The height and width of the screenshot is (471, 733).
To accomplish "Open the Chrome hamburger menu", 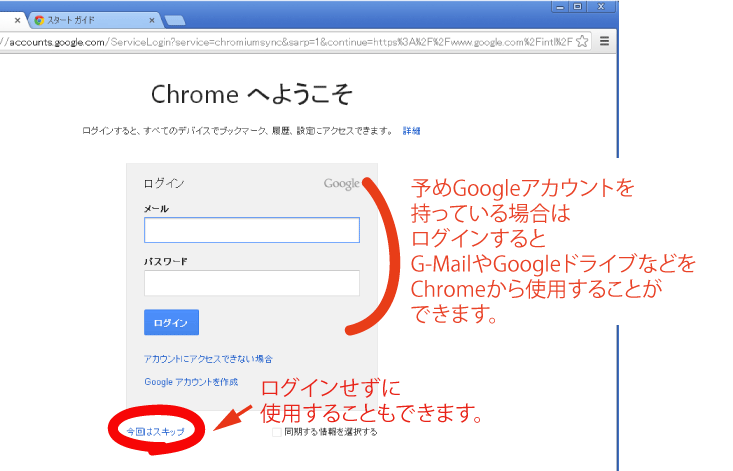I will coord(604,42).
